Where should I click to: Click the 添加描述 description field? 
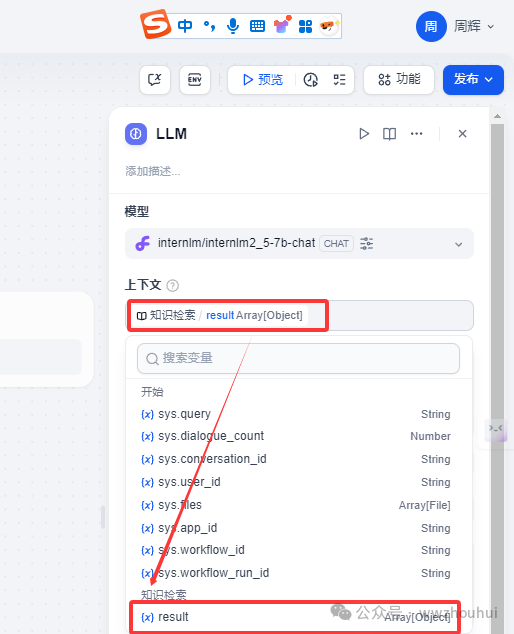coord(153,171)
